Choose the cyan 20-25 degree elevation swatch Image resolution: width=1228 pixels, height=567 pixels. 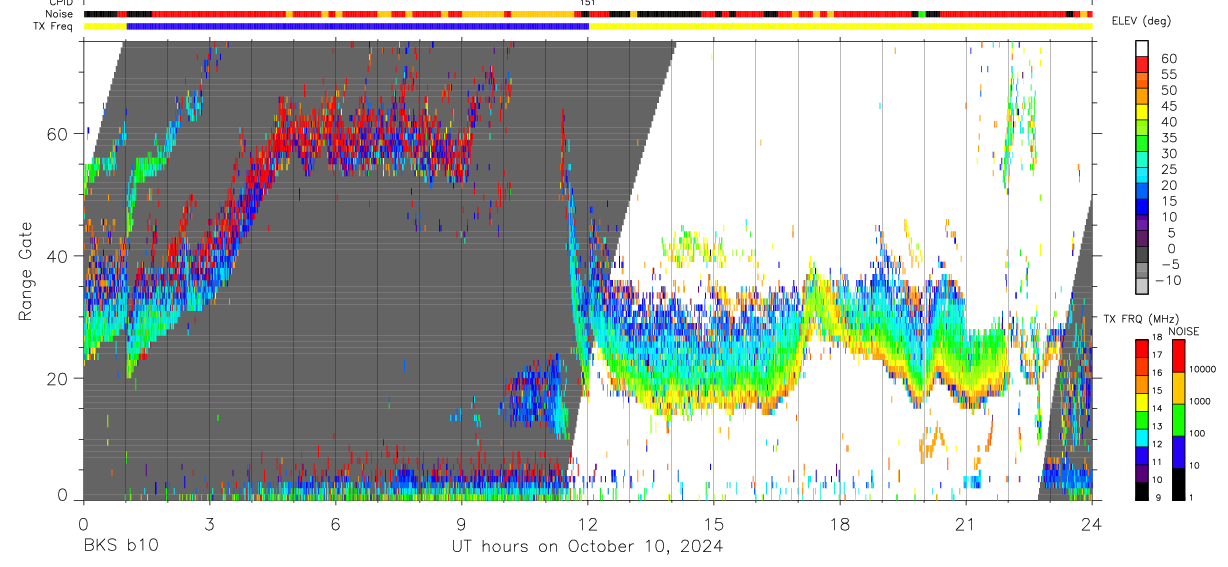coord(1143,174)
